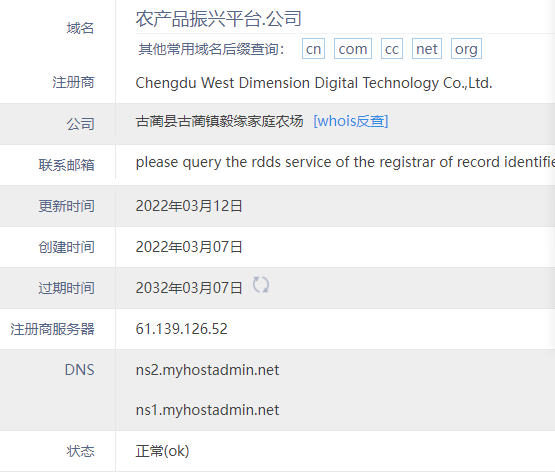This screenshot has height=473, width=555.
Task: Click the domain name 农产品振兴平台.公司
Action: pyautogui.click(x=218, y=19)
